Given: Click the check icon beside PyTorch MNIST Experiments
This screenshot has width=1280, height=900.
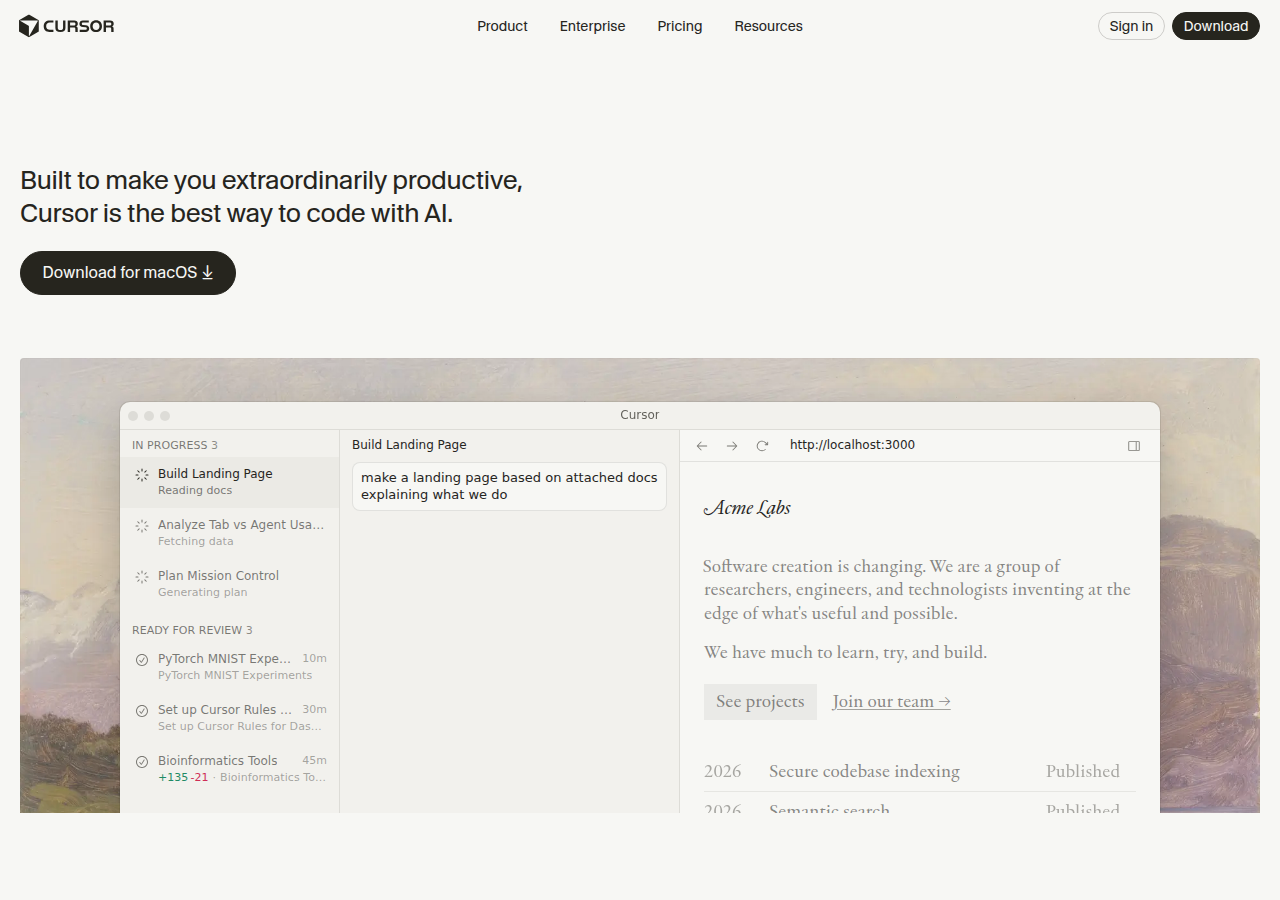Looking at the screenshot, I should [x=142, y=660].
